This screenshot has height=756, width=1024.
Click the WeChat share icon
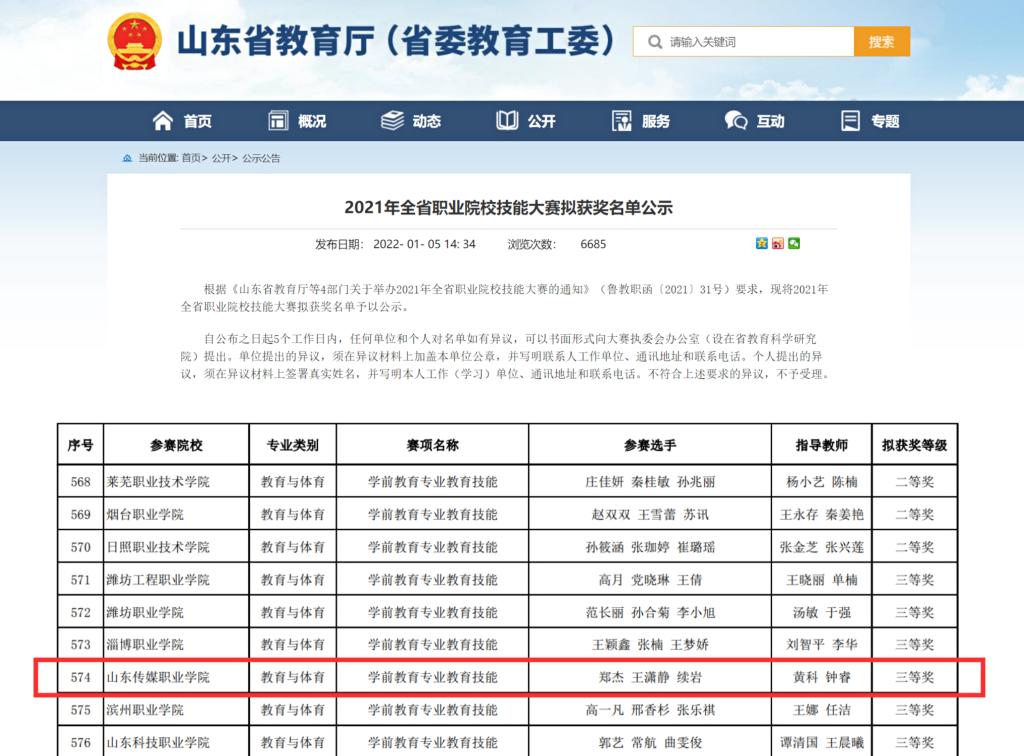794,244
